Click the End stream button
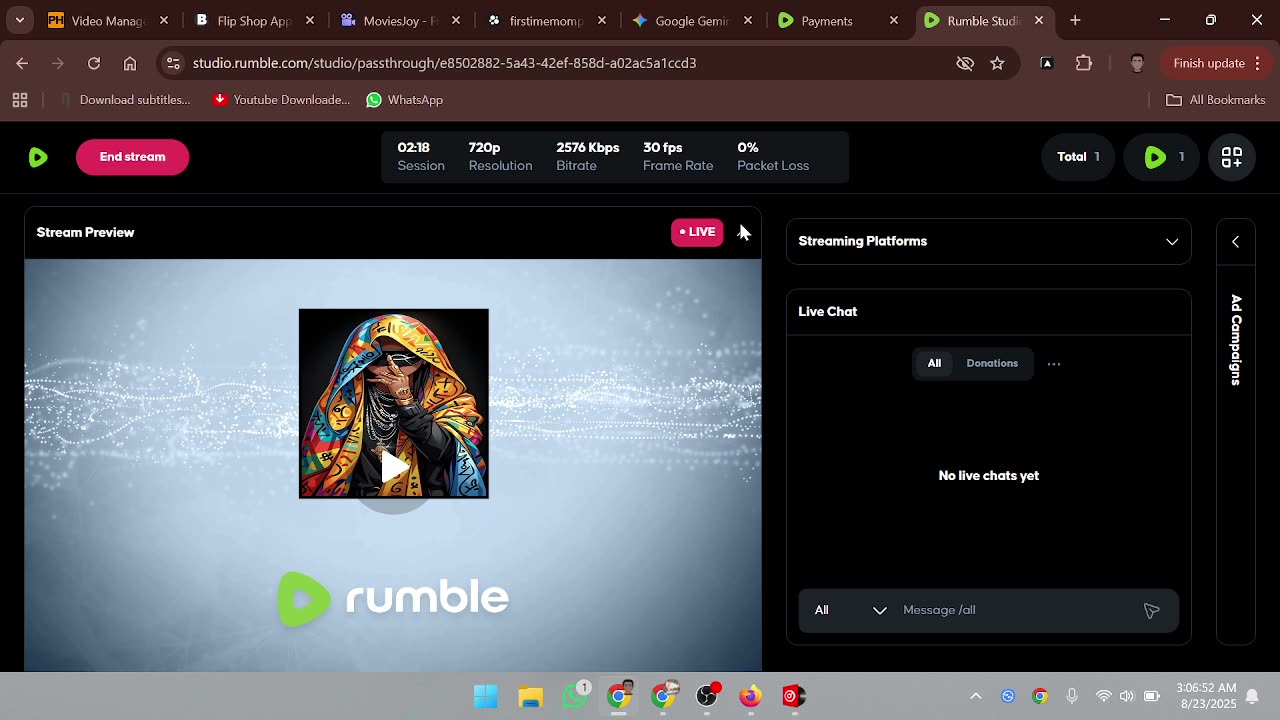Image resolution: width=1280 pixels, height=720 pixels. (x=132, y=157)
